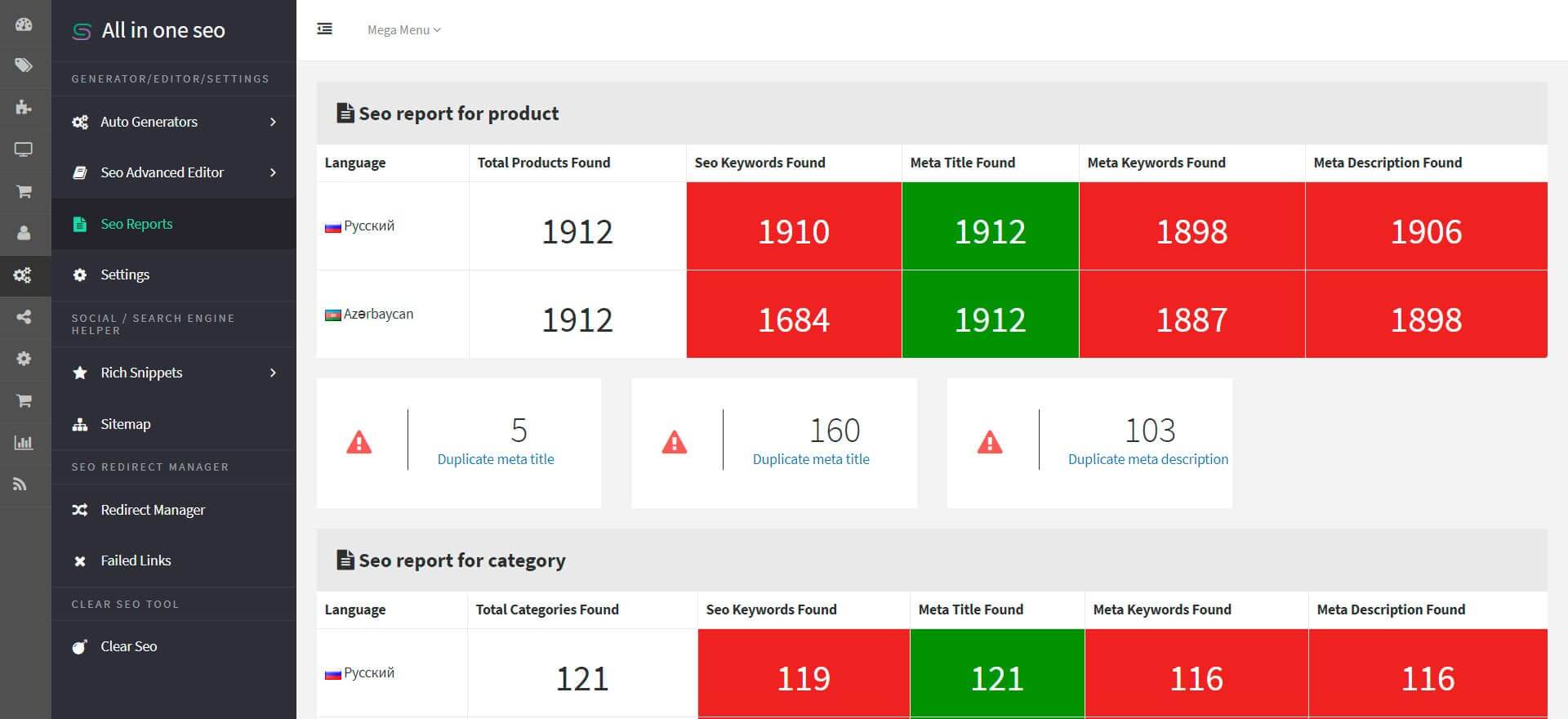The width and height of the screenshot is (1568, 719).
Task: Click green 1912 Meta Title cell for Azərbaycan
Action: point(991,315)
